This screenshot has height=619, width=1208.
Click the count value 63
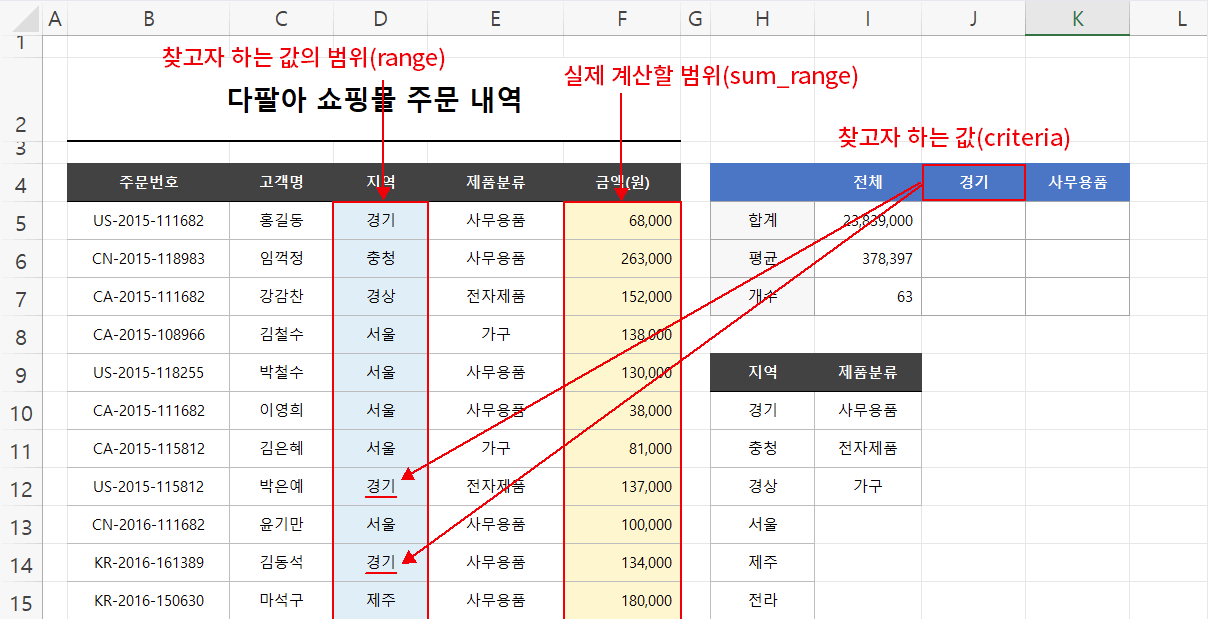904,296
